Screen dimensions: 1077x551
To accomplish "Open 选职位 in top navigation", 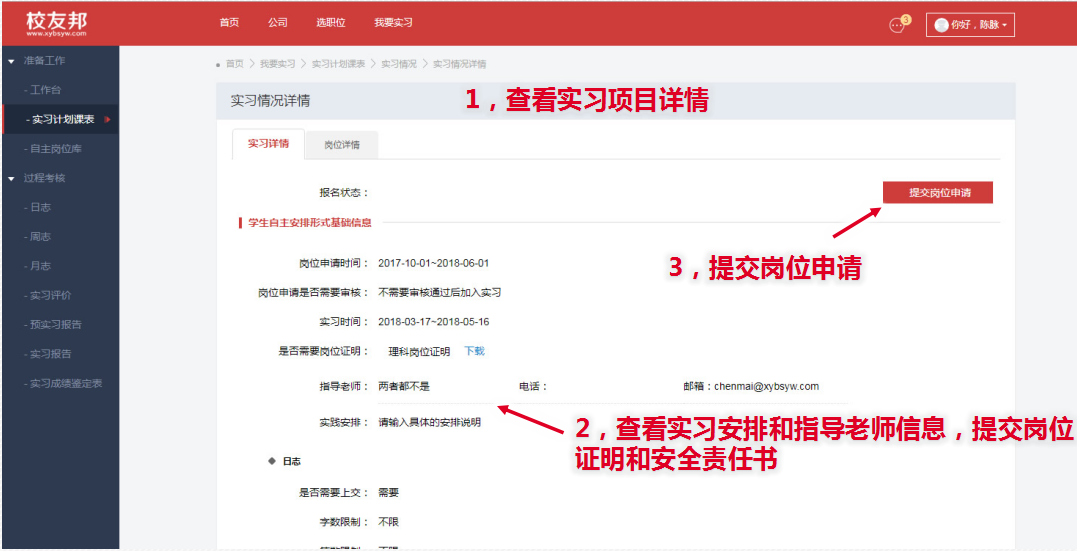I will tap(330, 23).
